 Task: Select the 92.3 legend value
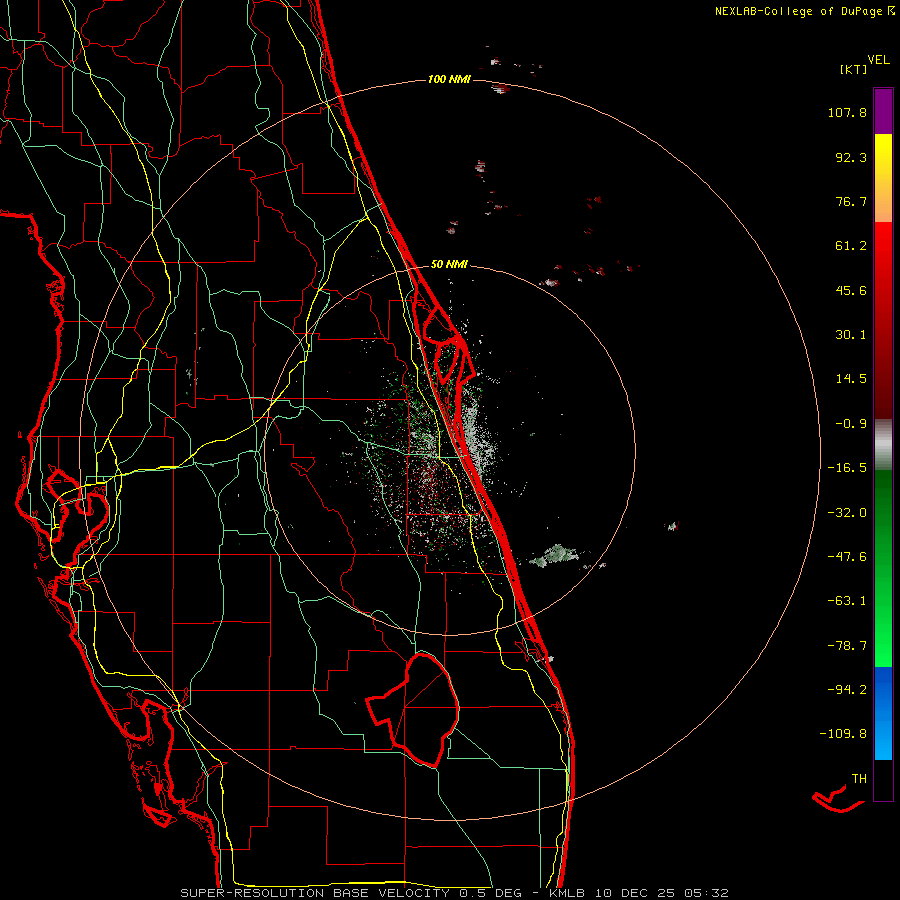[851, 157]
